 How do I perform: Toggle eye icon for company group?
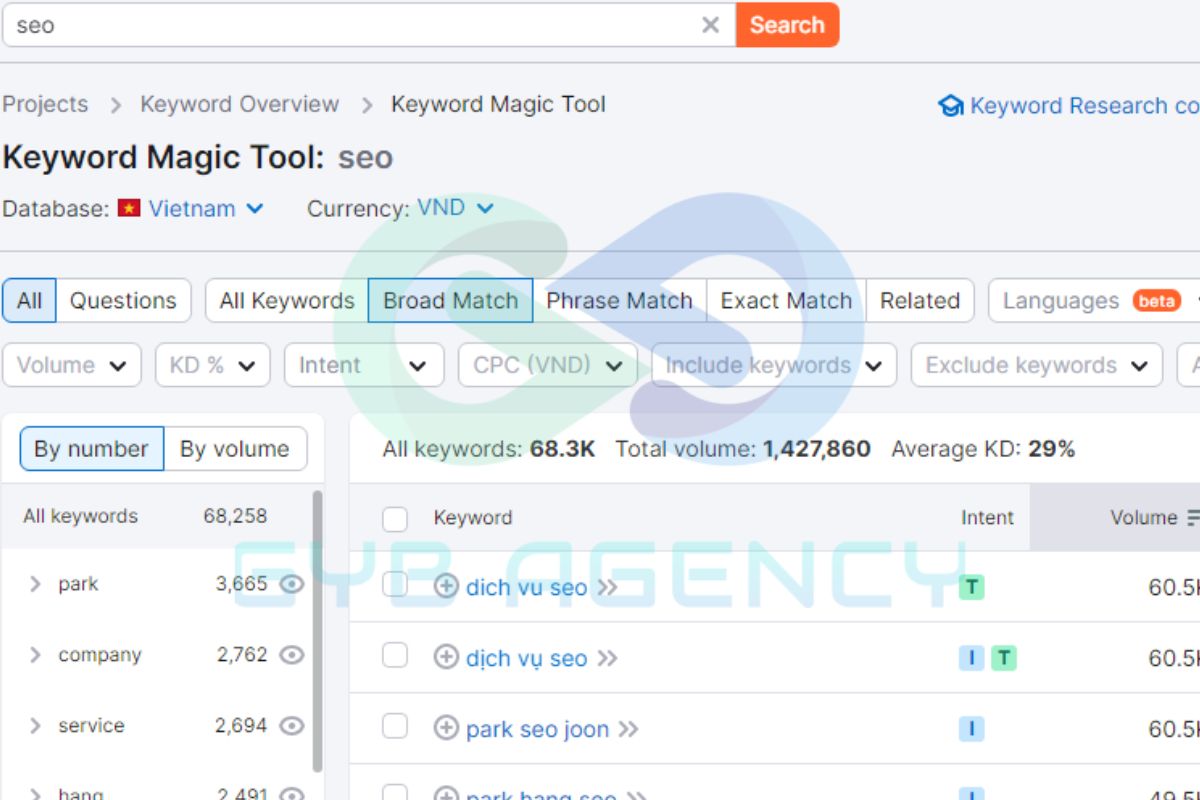[x=291, y=655]
